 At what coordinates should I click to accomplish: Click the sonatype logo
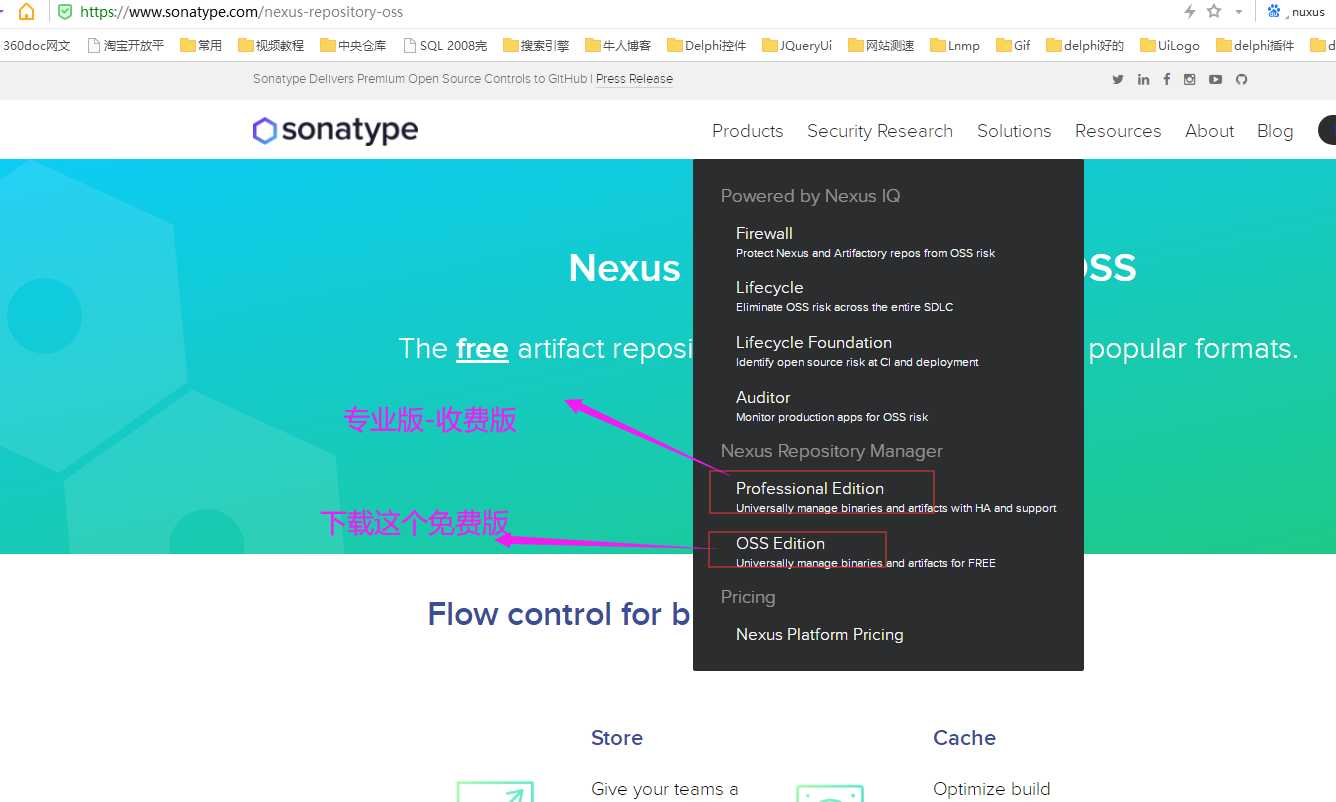[335, 130]
